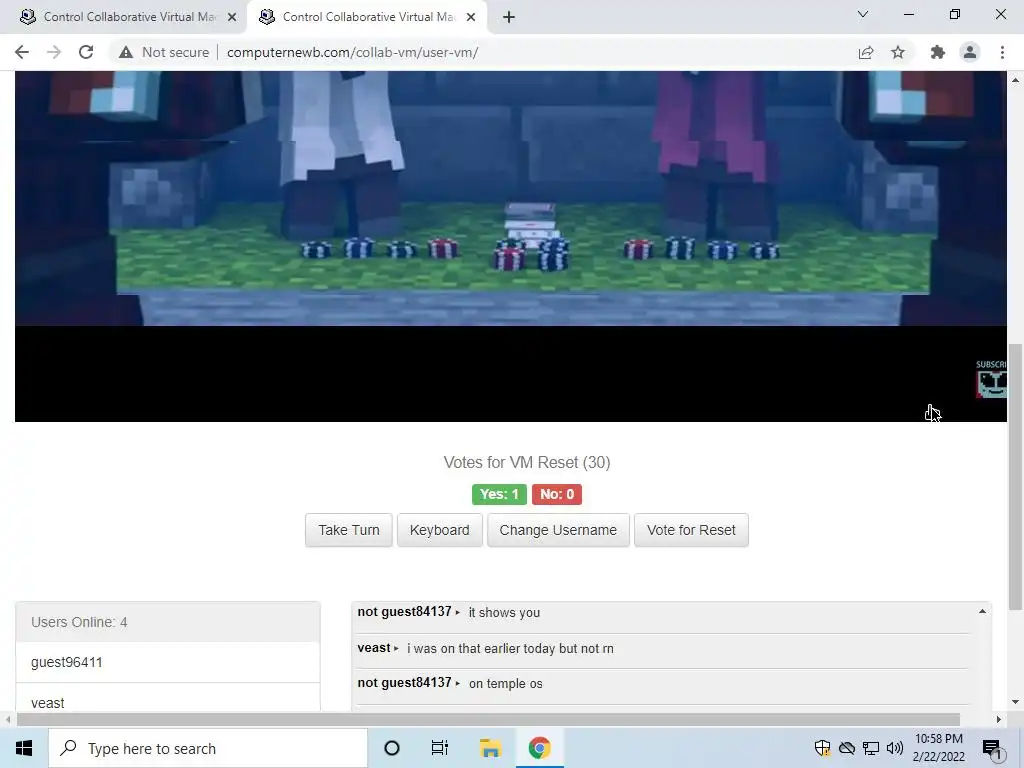This screenshot has height=768, width=1024.
Task: Click the page scroll down arrow
Action: click(1016, 702)
